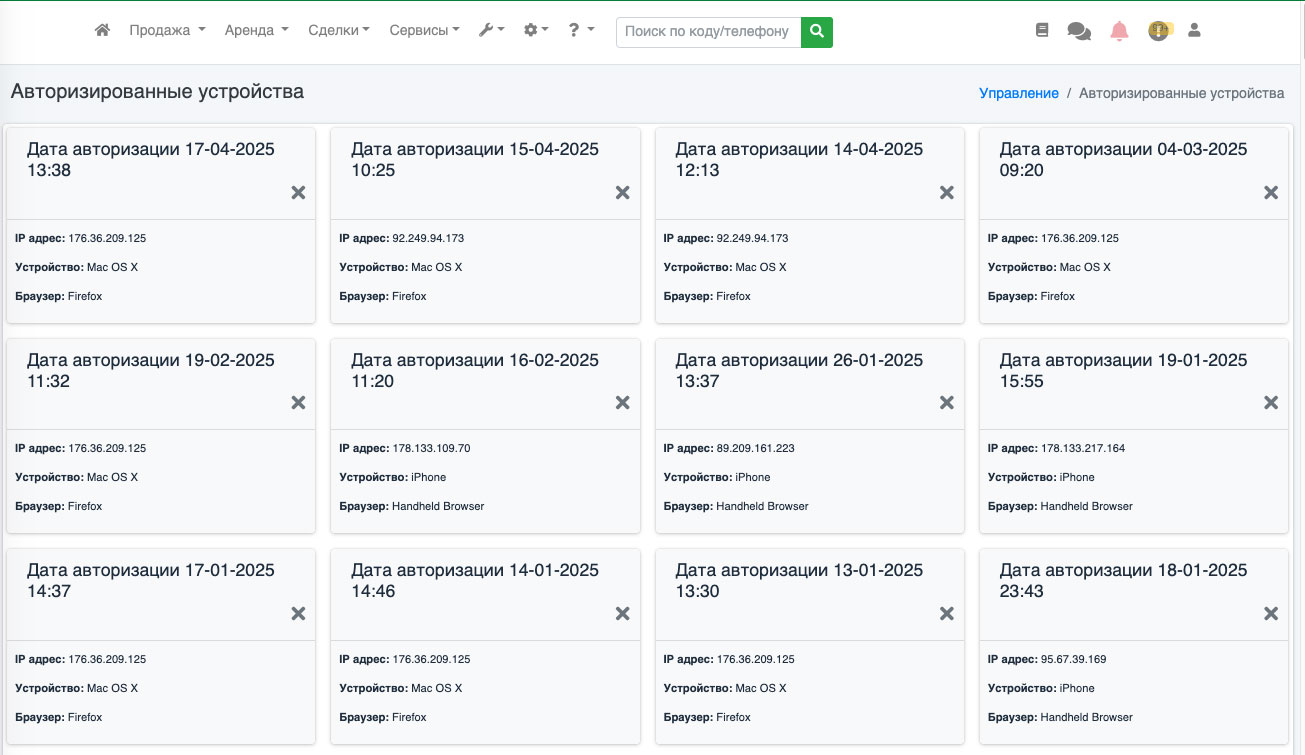Open the gear settings dropdown
The width and height of the screenshot is (1305, 755).
point(536,31)
